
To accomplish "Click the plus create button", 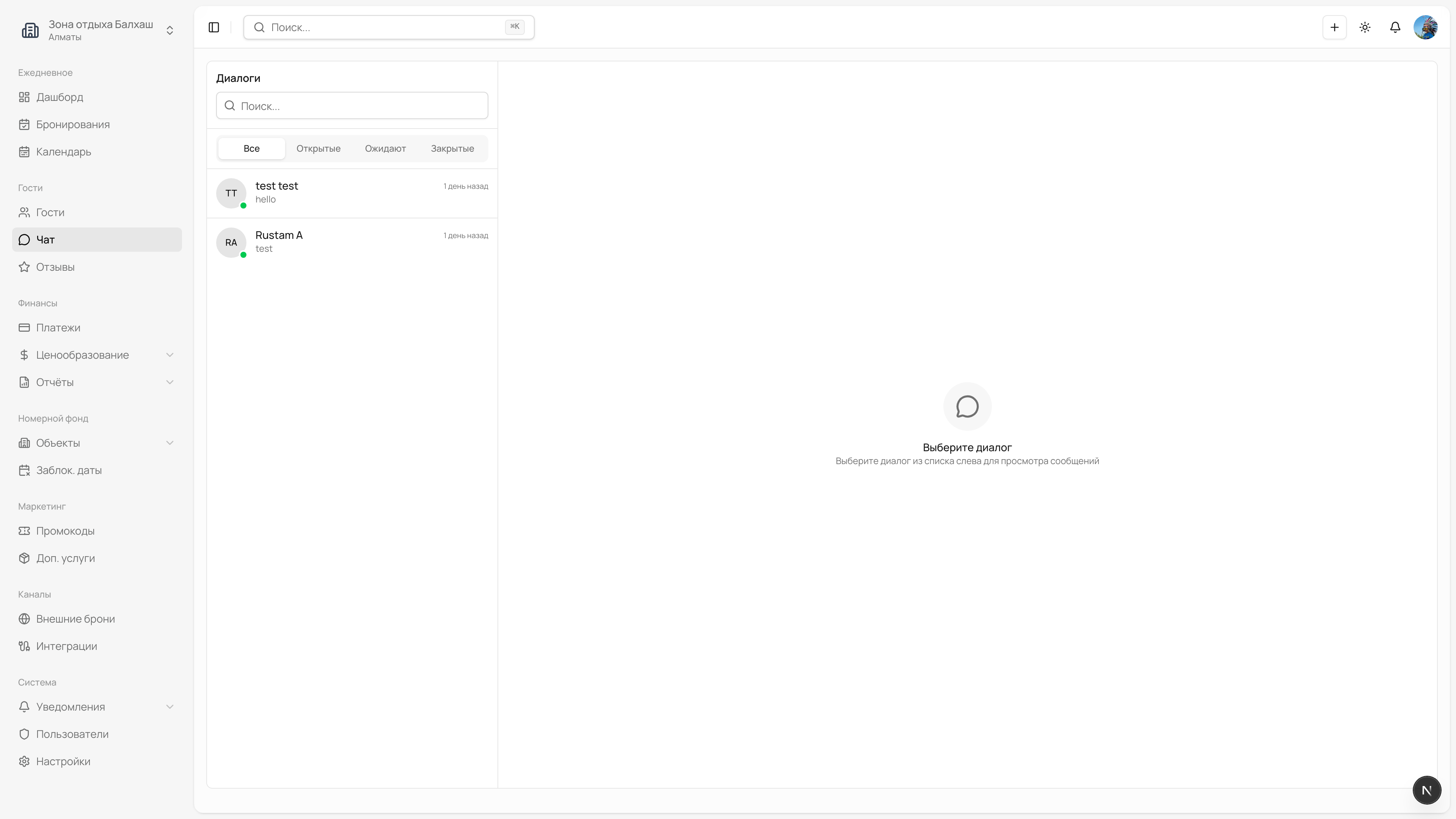I will click(x=1334, y=27).
